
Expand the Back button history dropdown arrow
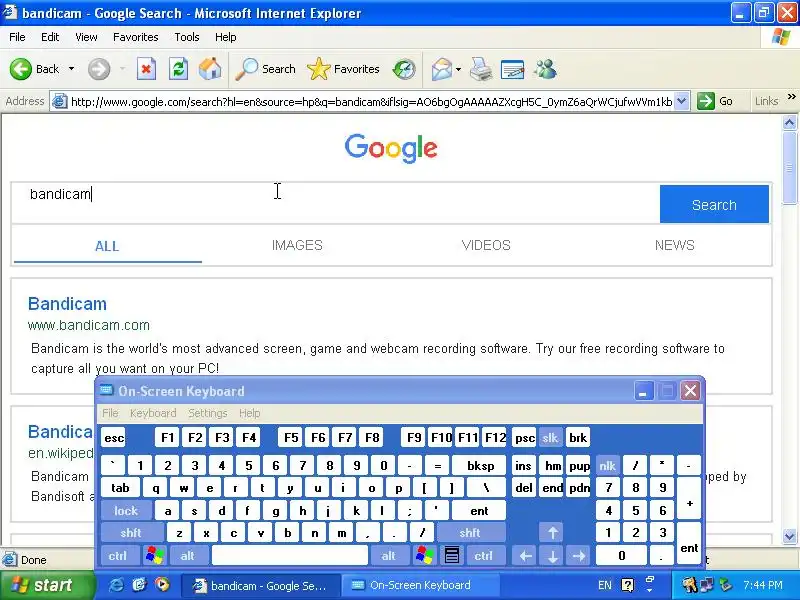coord(71,69)
